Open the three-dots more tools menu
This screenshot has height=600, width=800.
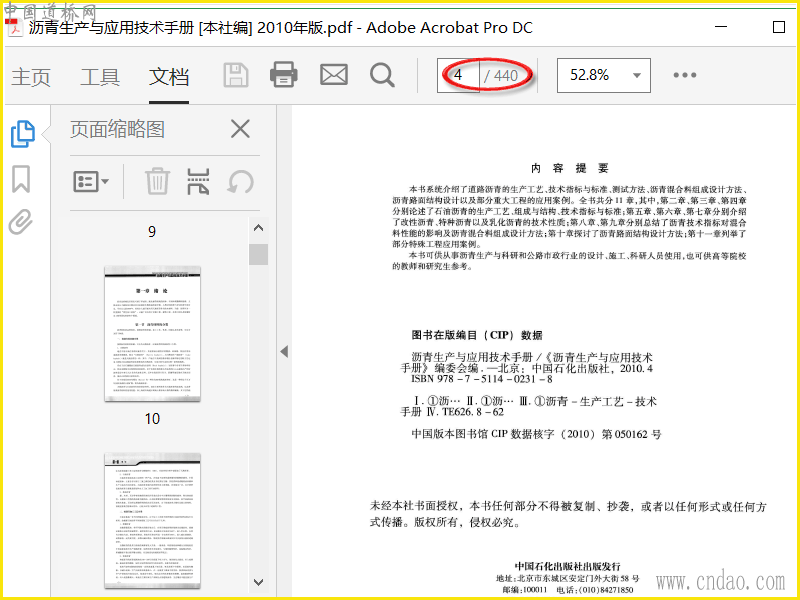[x=685, y=76]
